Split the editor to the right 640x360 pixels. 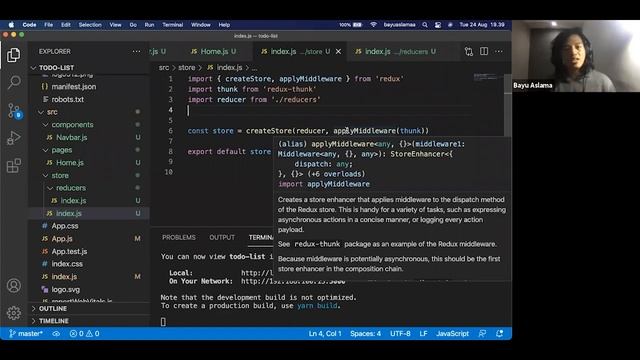(484, 51)
